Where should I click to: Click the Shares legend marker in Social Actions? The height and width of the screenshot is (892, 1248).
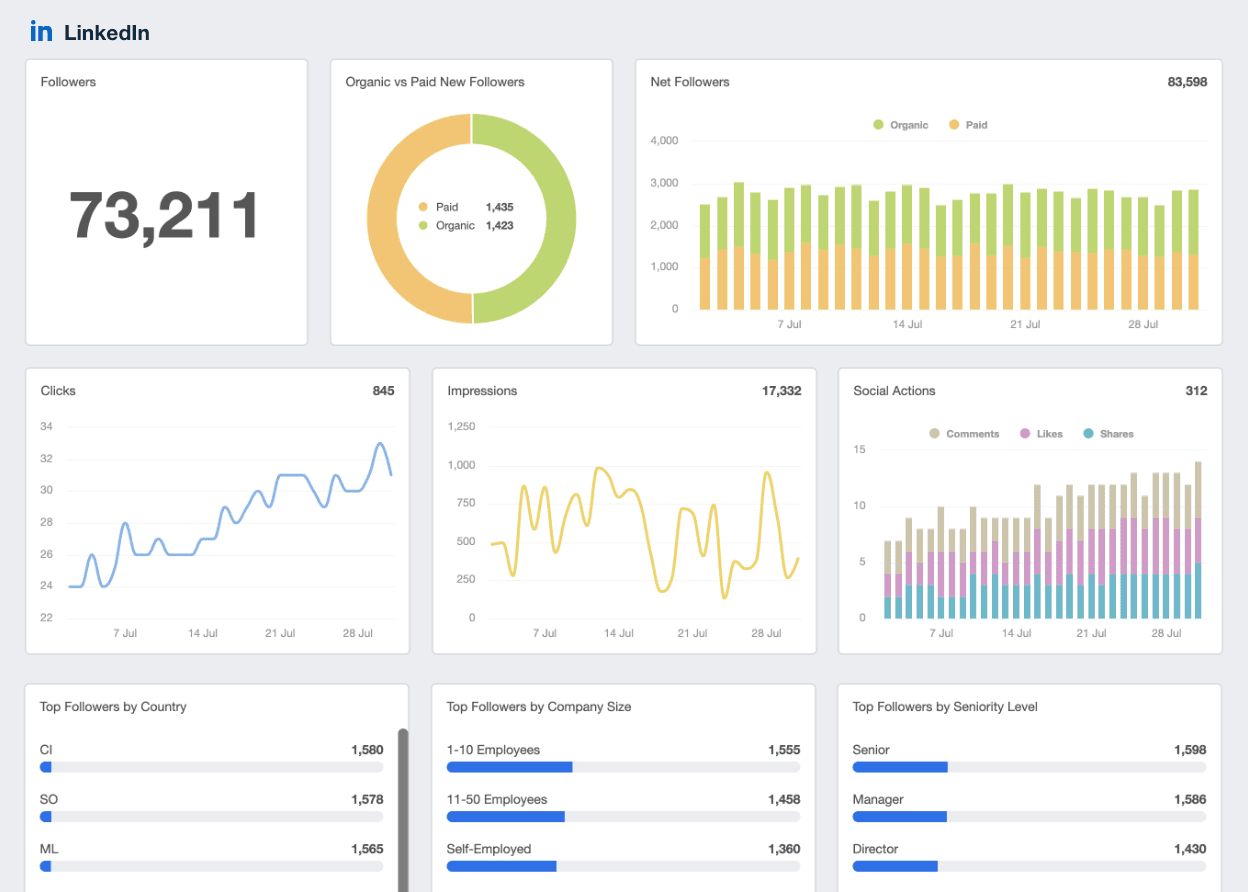(1090, 433)
